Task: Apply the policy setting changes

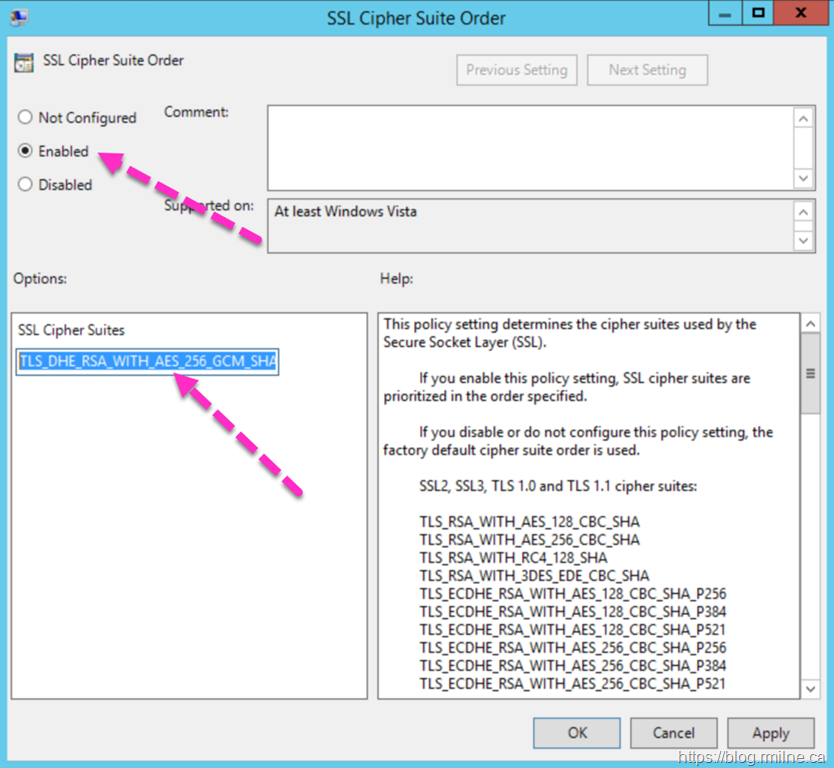Action: coord(770,733)
